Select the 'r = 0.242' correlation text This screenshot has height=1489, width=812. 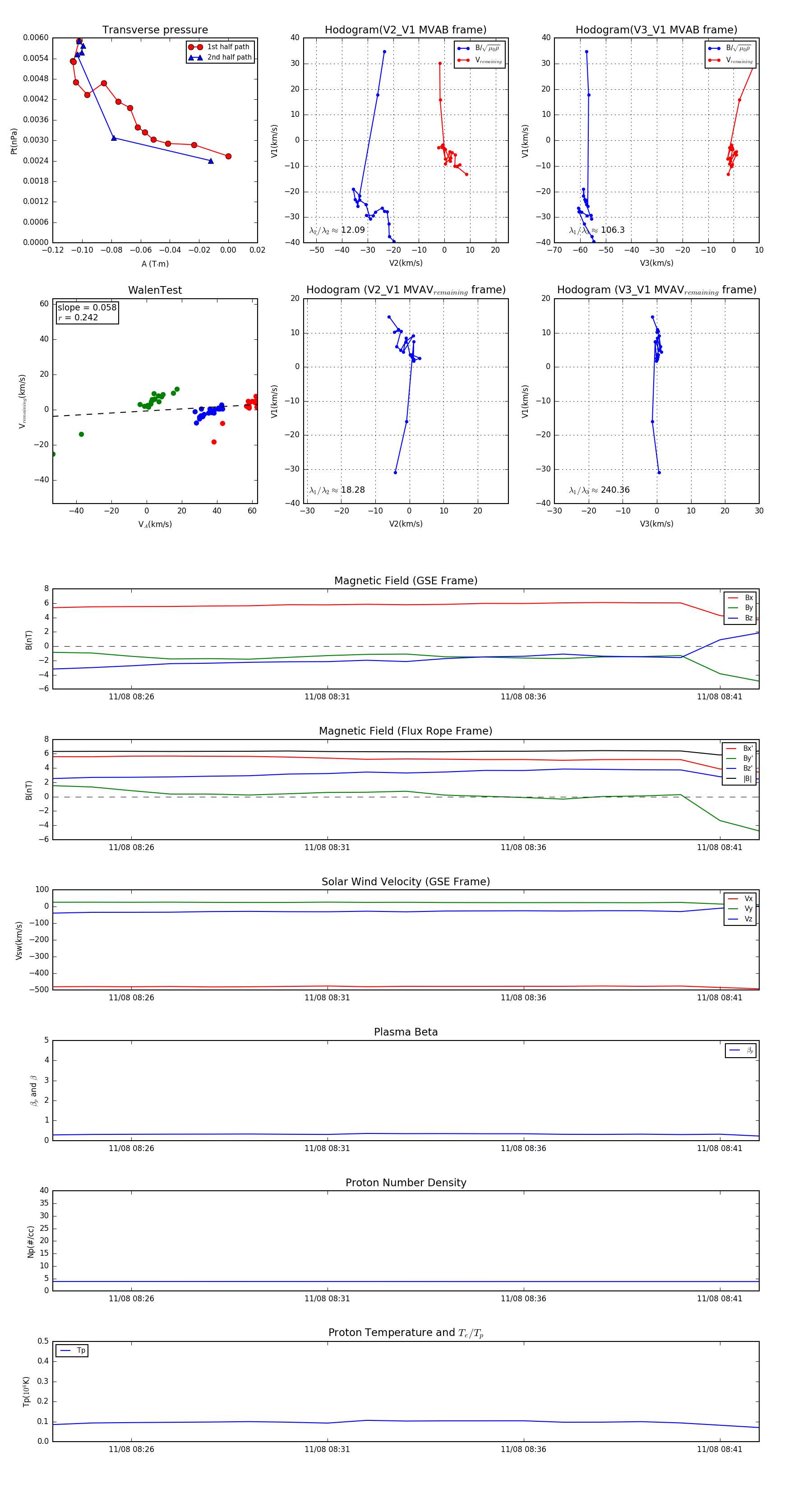[78, 317]
